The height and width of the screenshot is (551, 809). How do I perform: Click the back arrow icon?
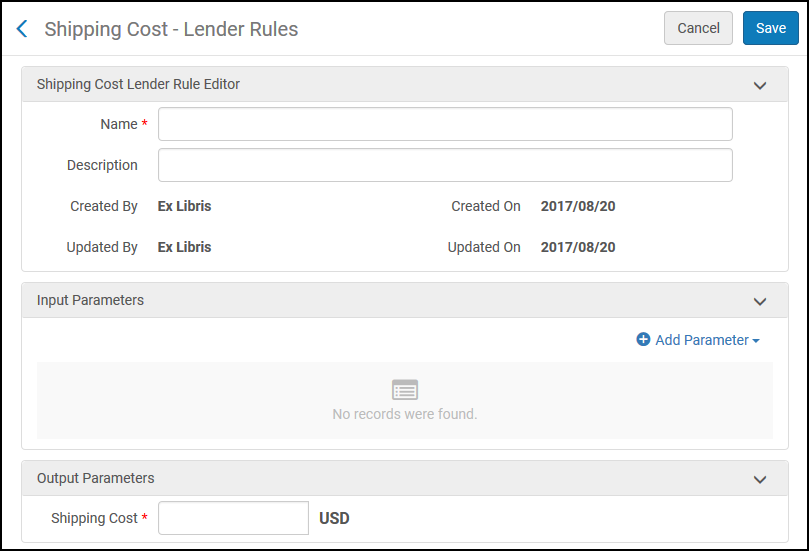coord(22,29)
